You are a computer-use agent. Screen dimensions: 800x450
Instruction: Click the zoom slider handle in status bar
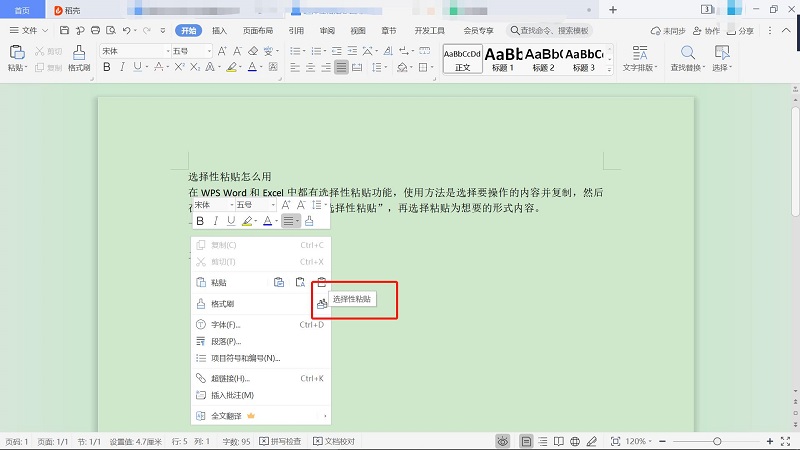pos(717,441)
